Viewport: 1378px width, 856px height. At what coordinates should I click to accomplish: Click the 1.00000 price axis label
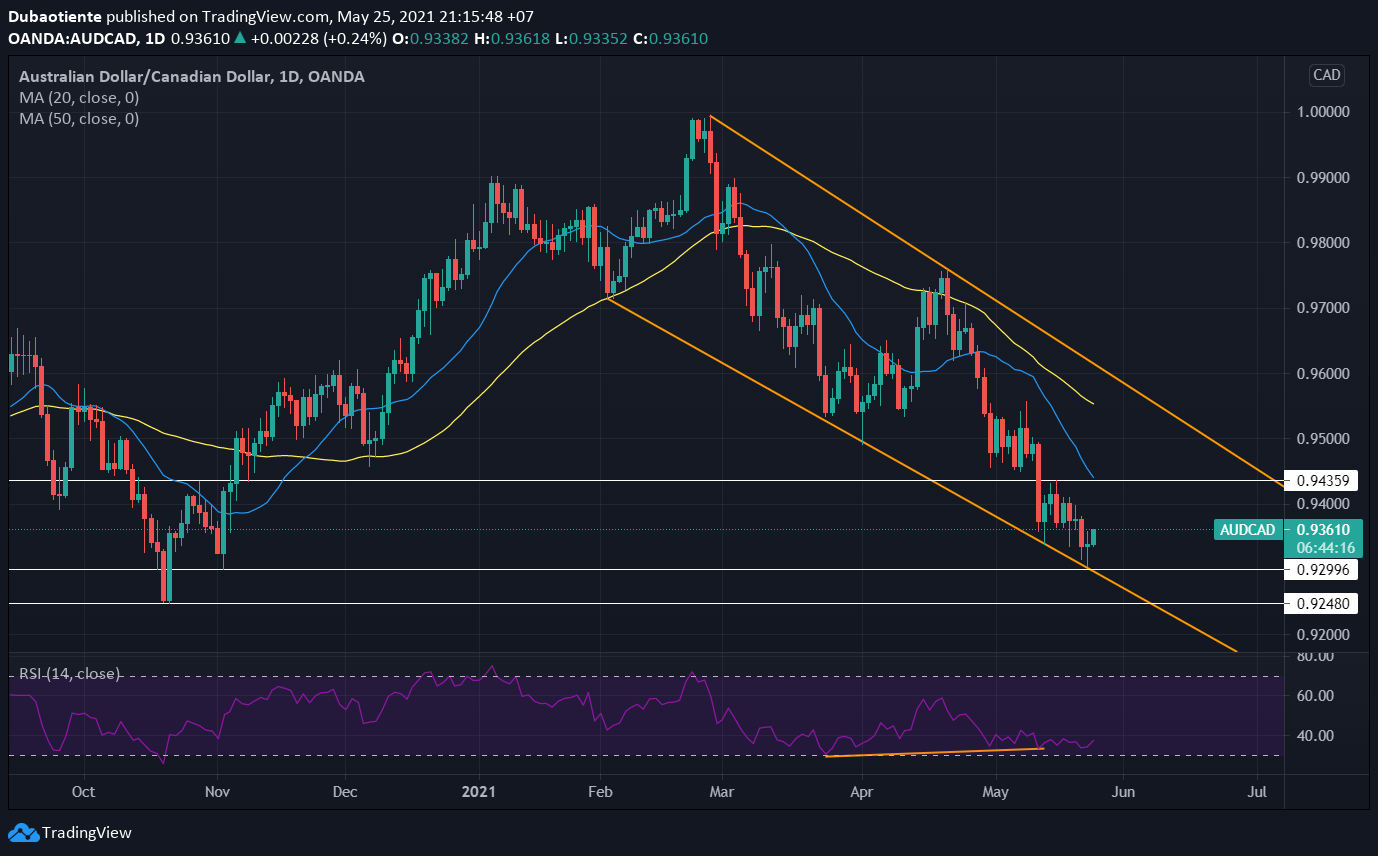[x=1323, y=112]
